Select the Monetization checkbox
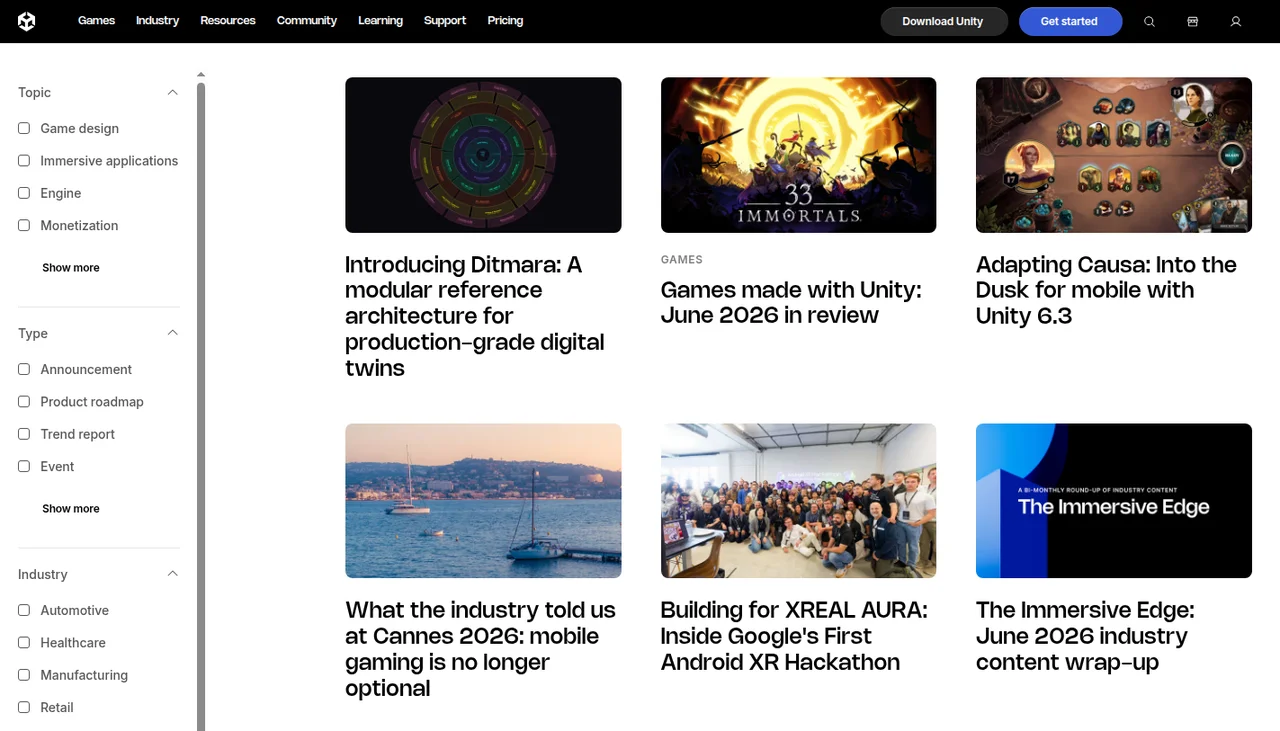Image resolution: width=1280 pixels, height=731 pixels. (24, 225)
